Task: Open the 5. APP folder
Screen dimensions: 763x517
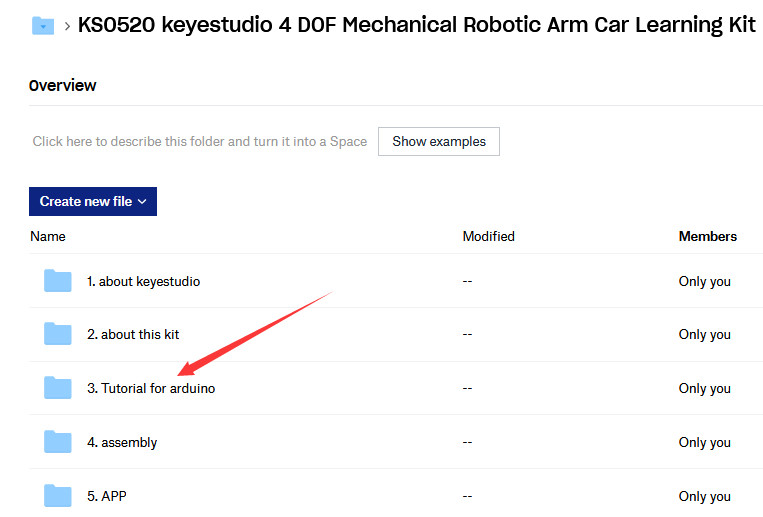Action: click(x=107, y=496)
